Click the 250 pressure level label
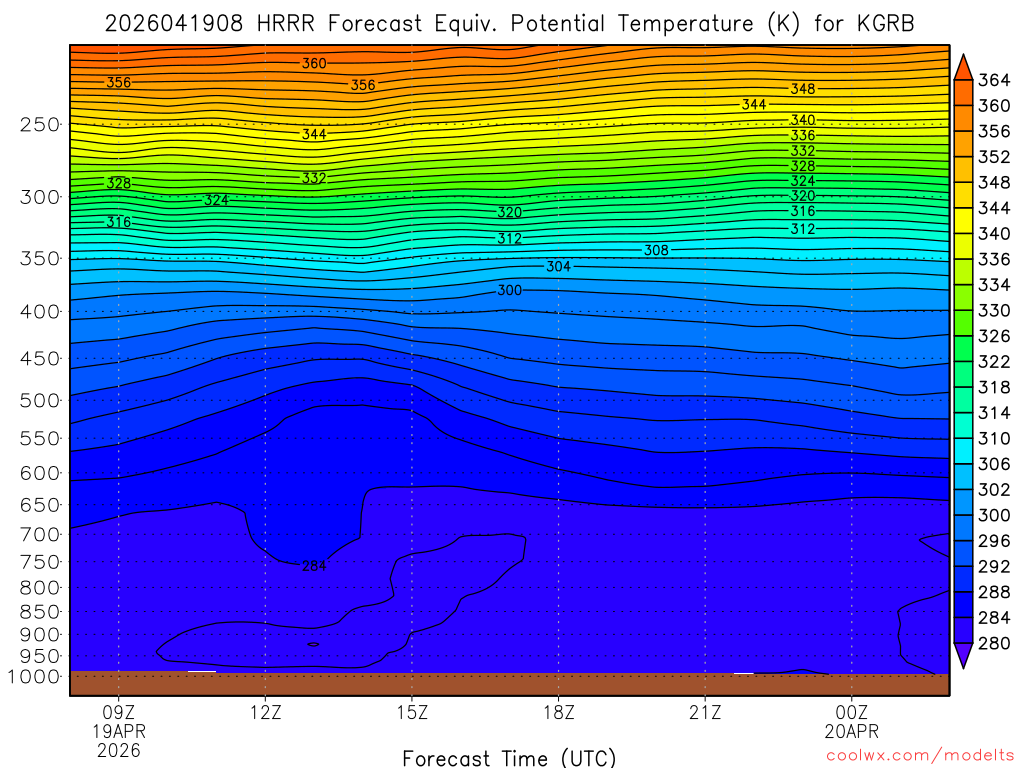This screenshot has width=1024, height=768. [x=40, y=125]
